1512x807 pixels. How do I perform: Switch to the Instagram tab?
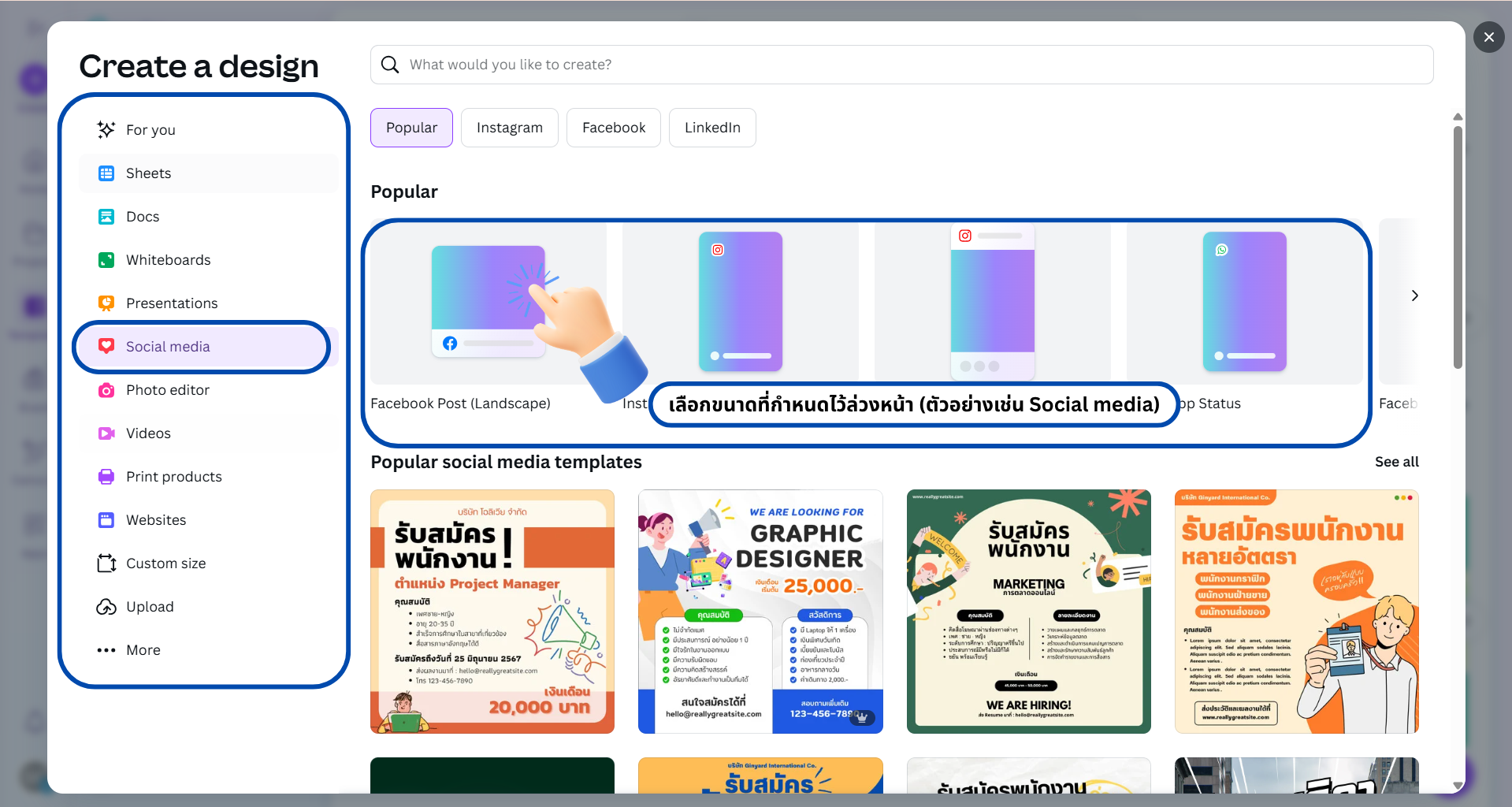[509, 128]
